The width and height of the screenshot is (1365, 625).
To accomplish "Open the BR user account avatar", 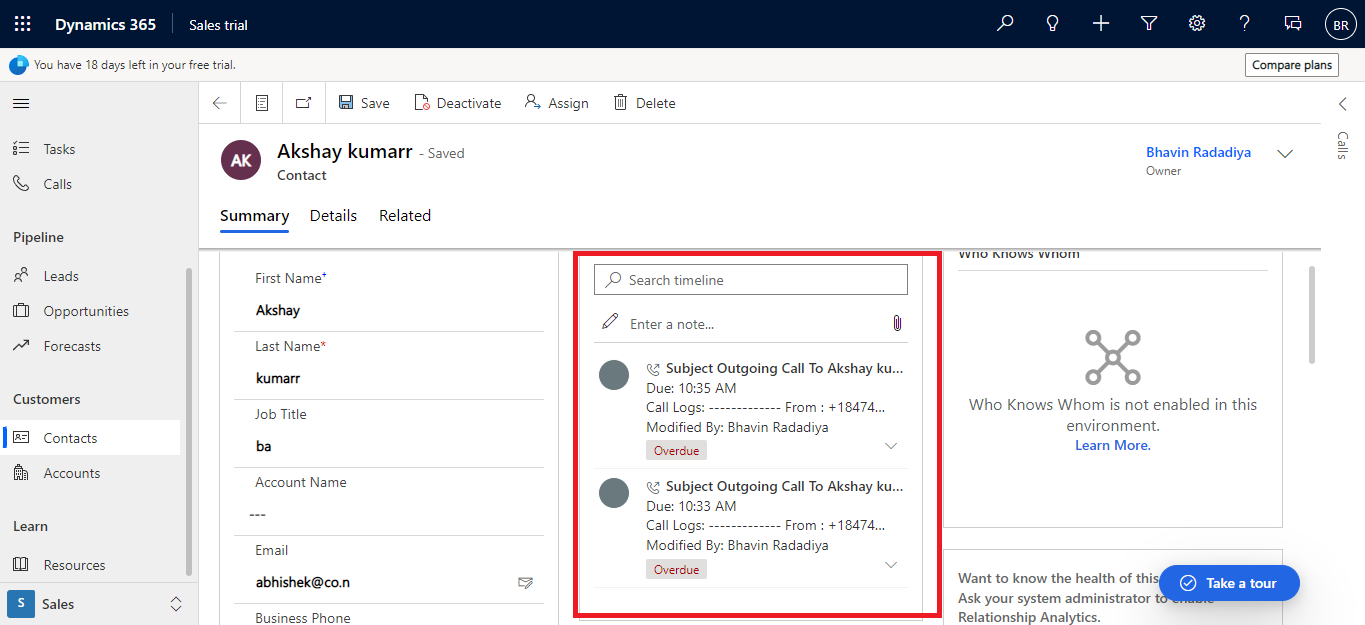I will [1340, 24].
